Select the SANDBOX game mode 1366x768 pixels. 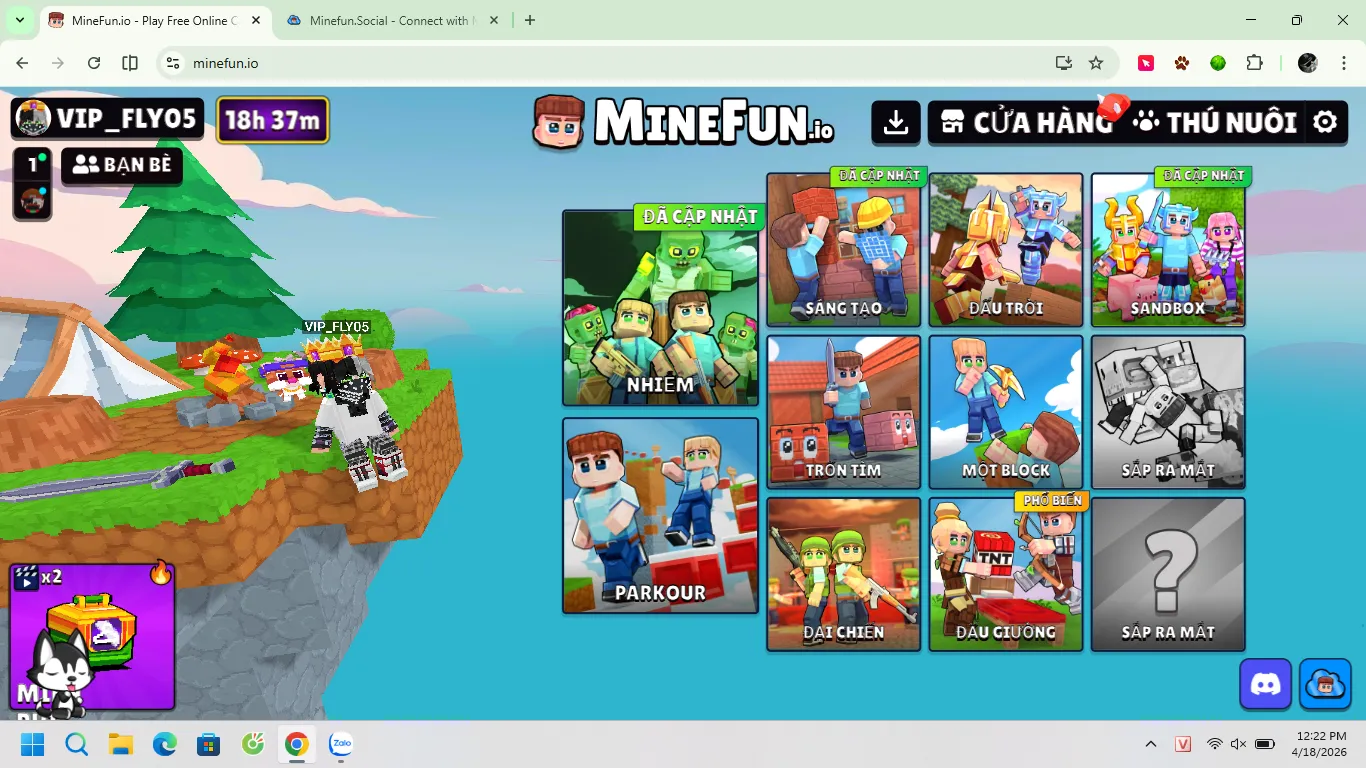click(1168, 250)
